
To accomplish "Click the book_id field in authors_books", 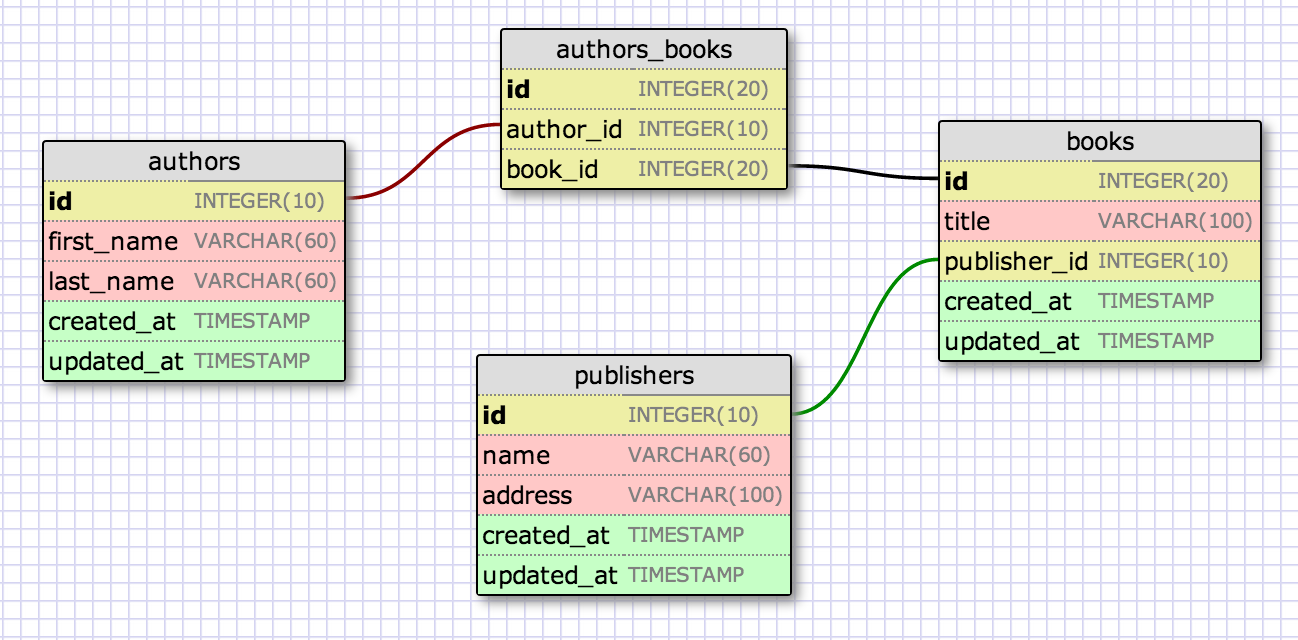I will pyautogui.click(x=552, y=169).
